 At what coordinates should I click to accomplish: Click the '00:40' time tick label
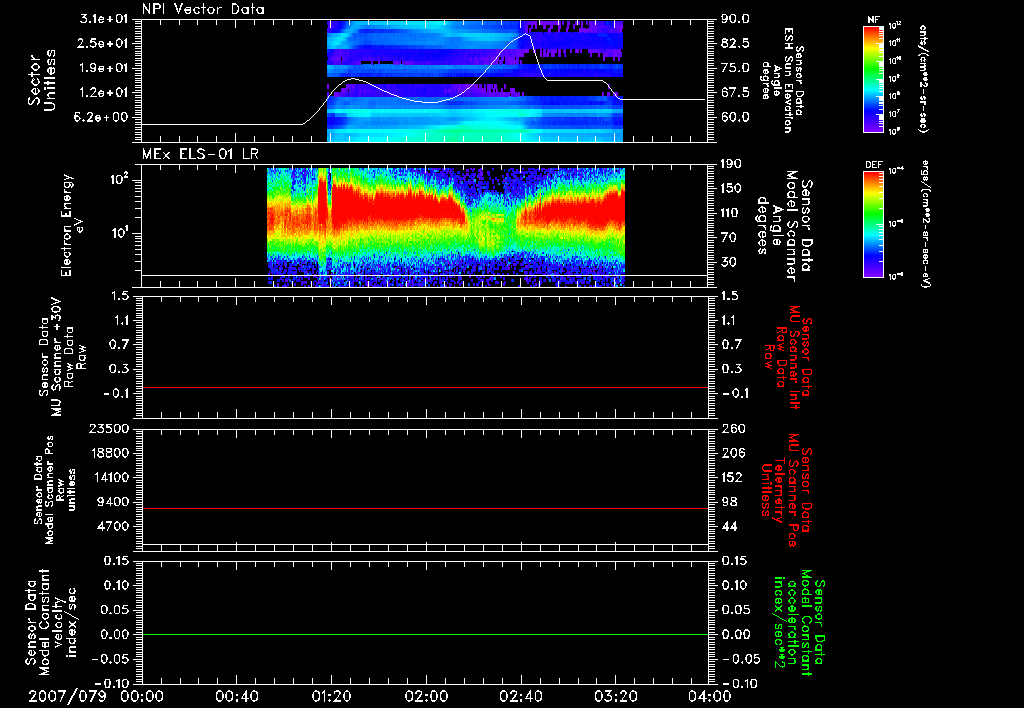tap(236, 696)
